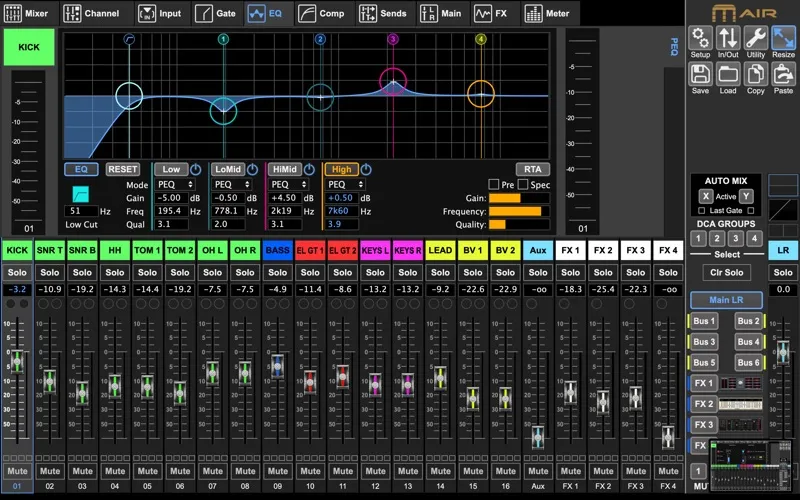Click the Low Cut frequency field 51
Viewport: 800px width, 500px height.
[81, 211]
